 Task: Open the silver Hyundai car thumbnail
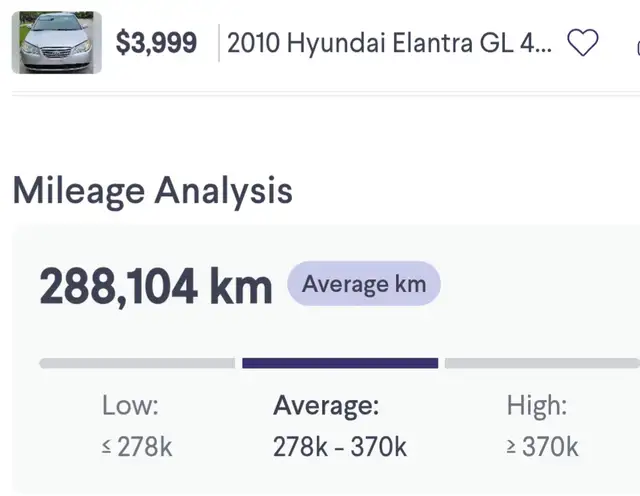[57, 42]
